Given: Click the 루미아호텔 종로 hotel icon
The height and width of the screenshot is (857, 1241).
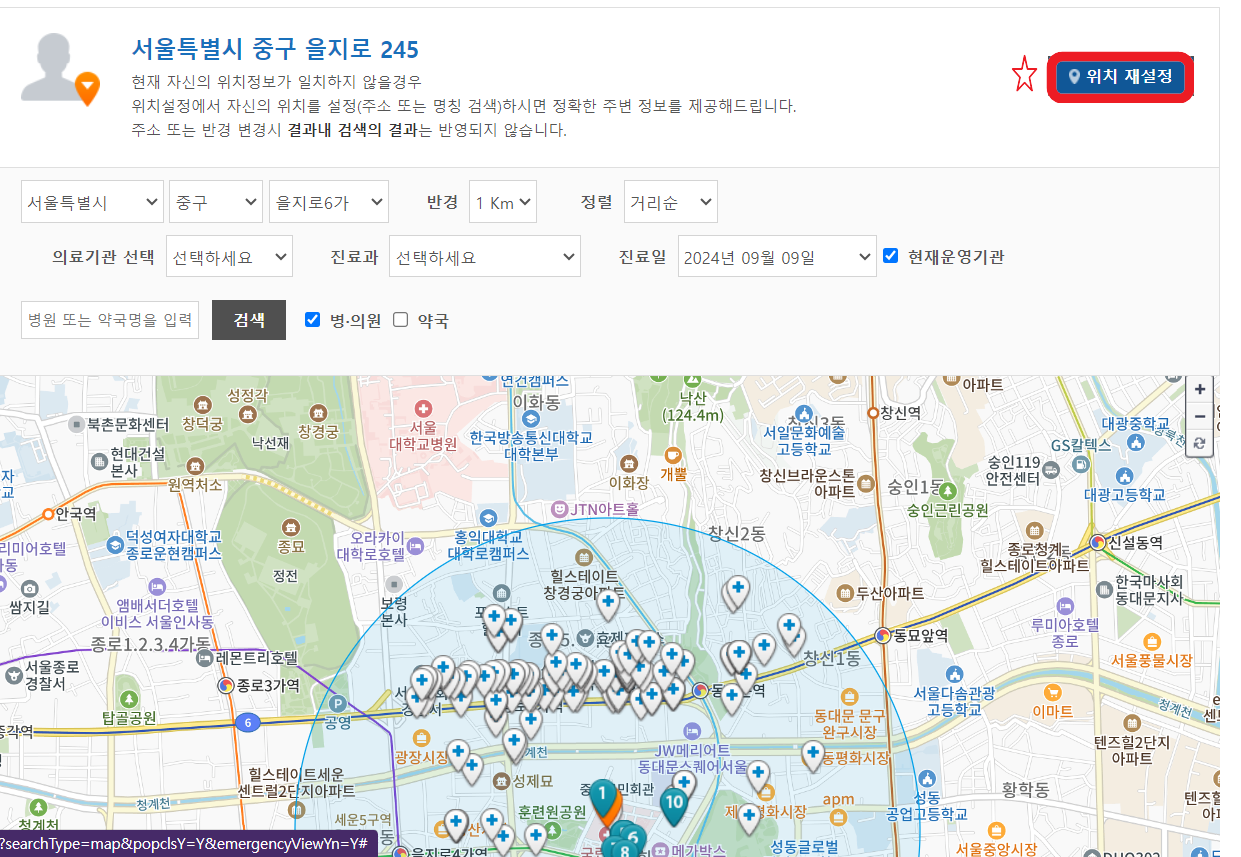Looking at the screenshot, I should click(x=1065, y=606).
